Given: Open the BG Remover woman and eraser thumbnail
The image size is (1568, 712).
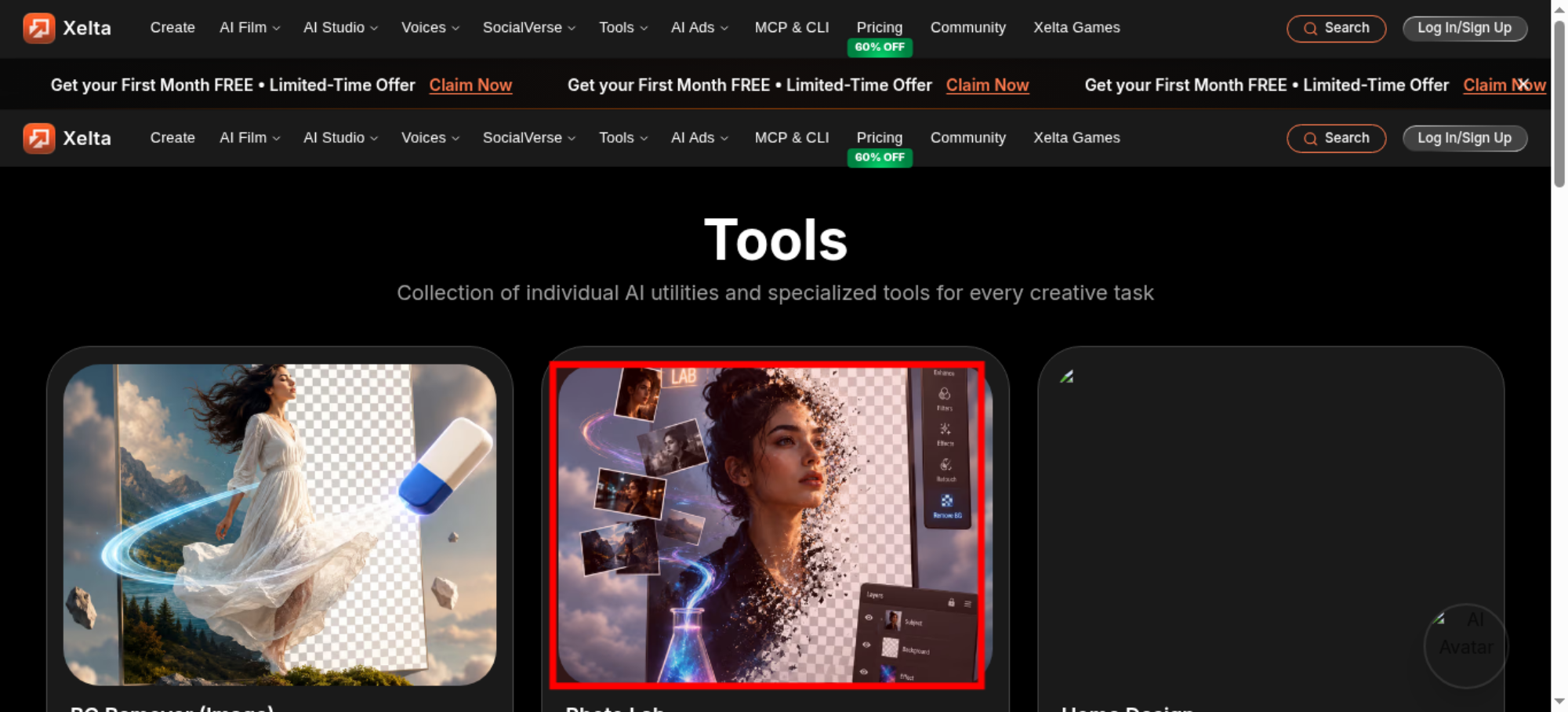Looking at the screenshot, I should (280, 525).
